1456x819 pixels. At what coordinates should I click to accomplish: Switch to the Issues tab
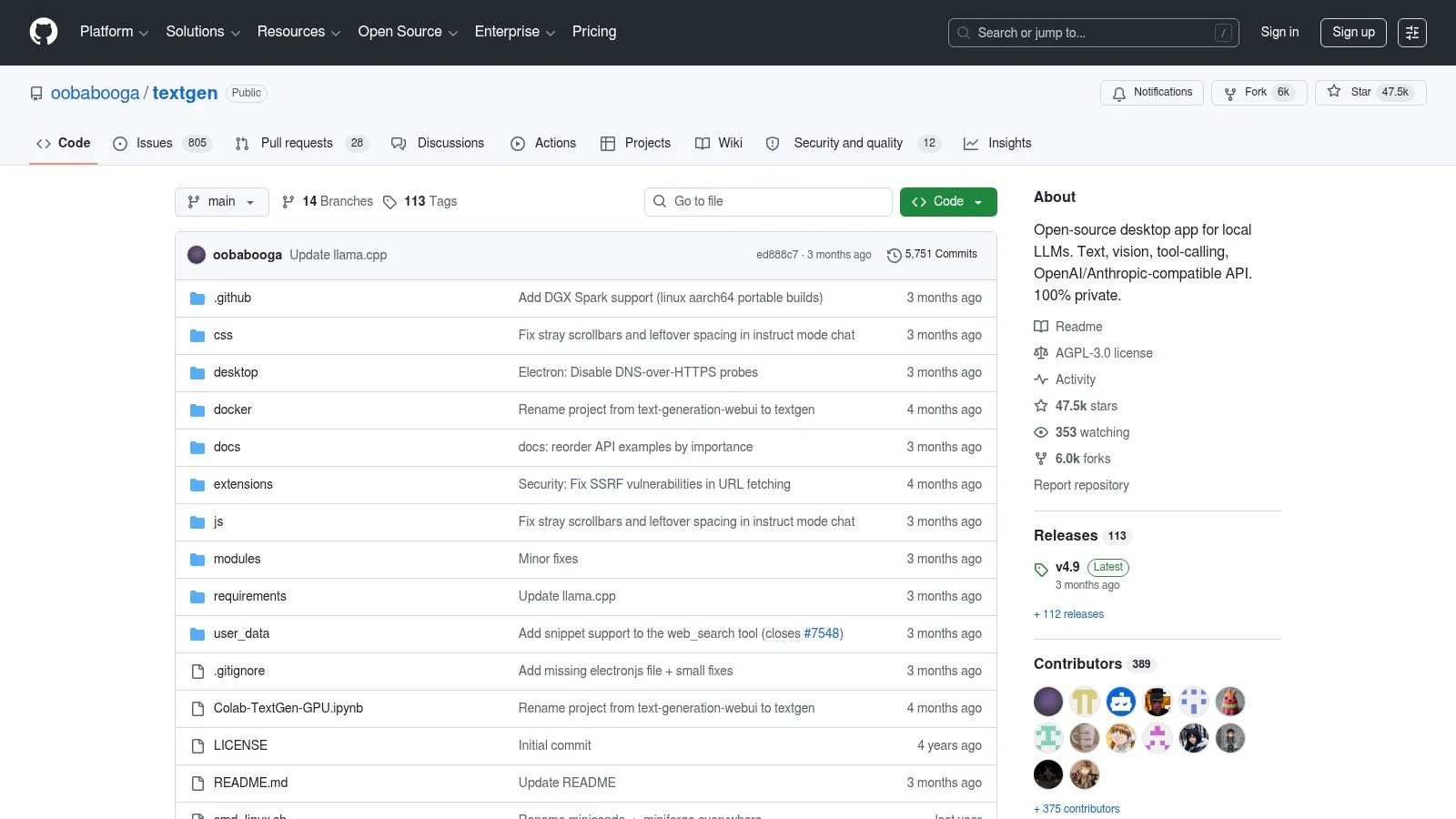(162, 144)
